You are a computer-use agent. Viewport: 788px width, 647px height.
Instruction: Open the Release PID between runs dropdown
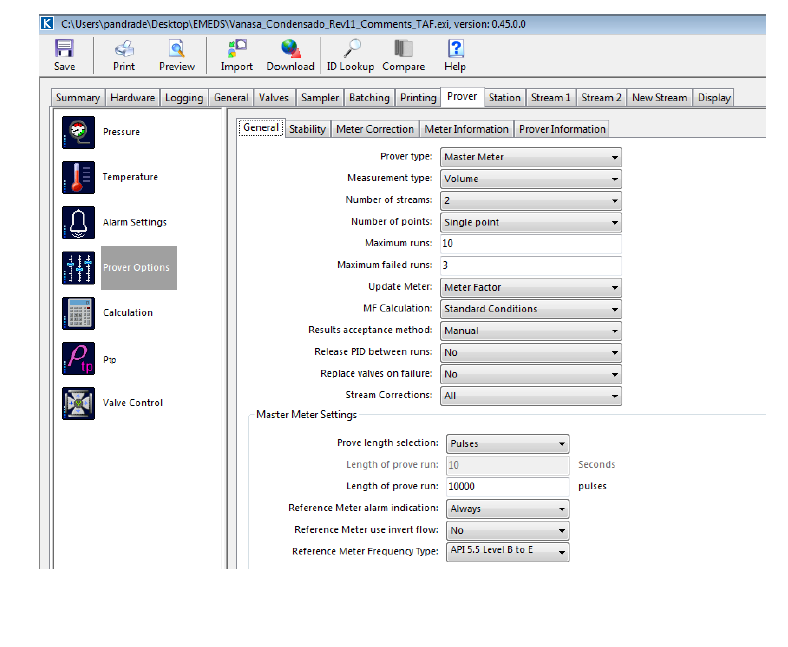[531, 352]
